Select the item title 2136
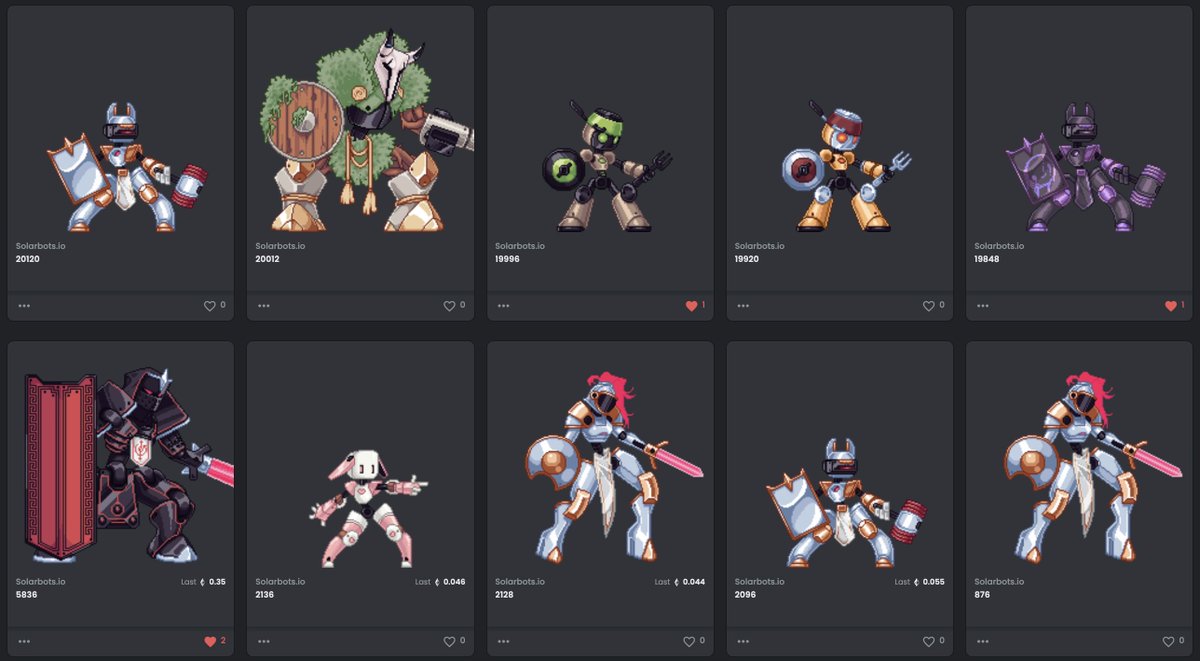Viewport: 1200px width, 661px height. (265, 595)
